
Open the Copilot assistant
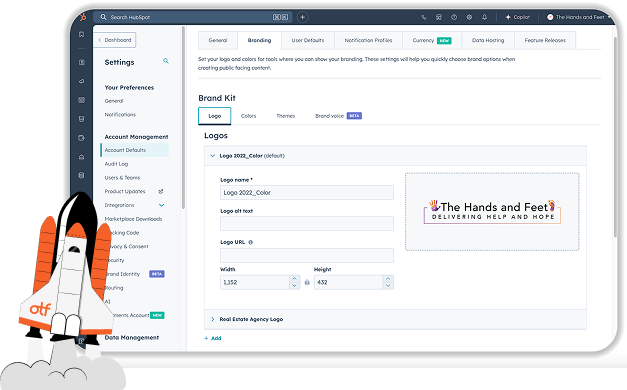(x=517, y=17)
